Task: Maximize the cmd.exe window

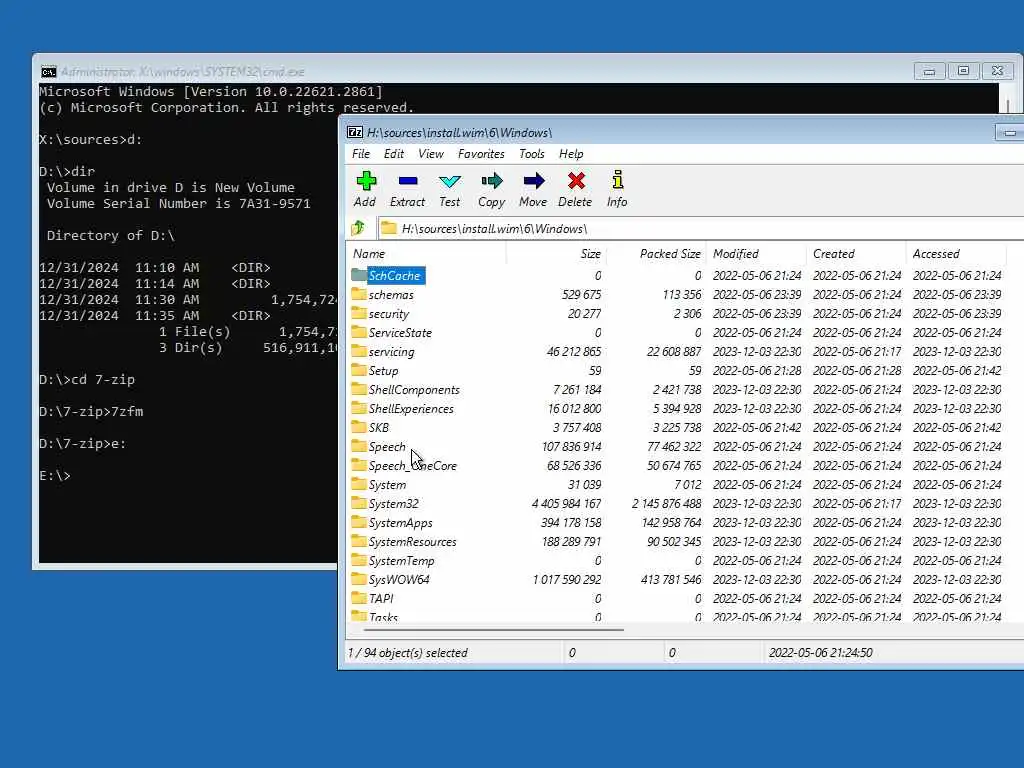Action: pos(963,71)
